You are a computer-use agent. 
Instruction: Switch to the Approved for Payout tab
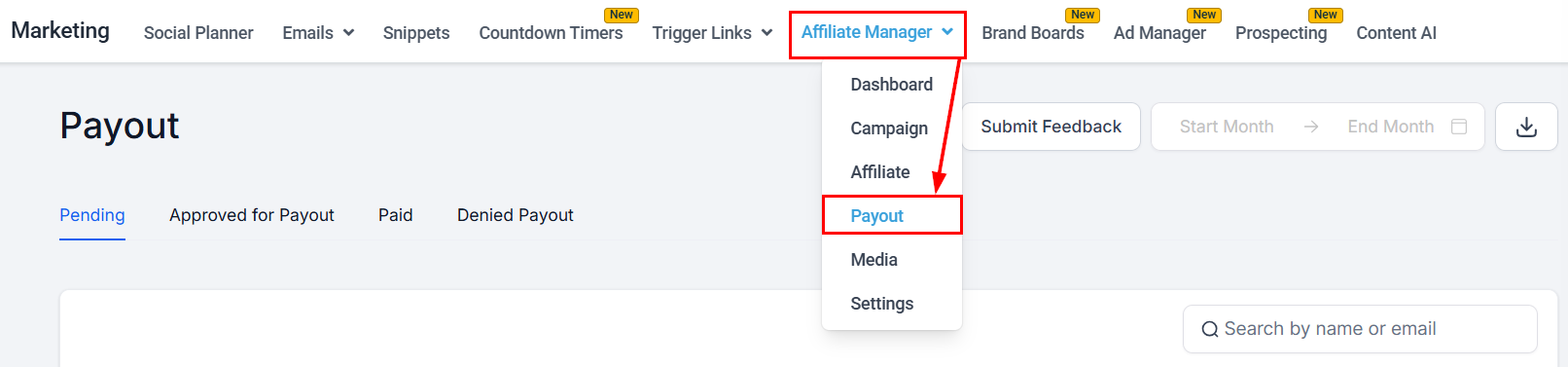click(x=252, y=215)
